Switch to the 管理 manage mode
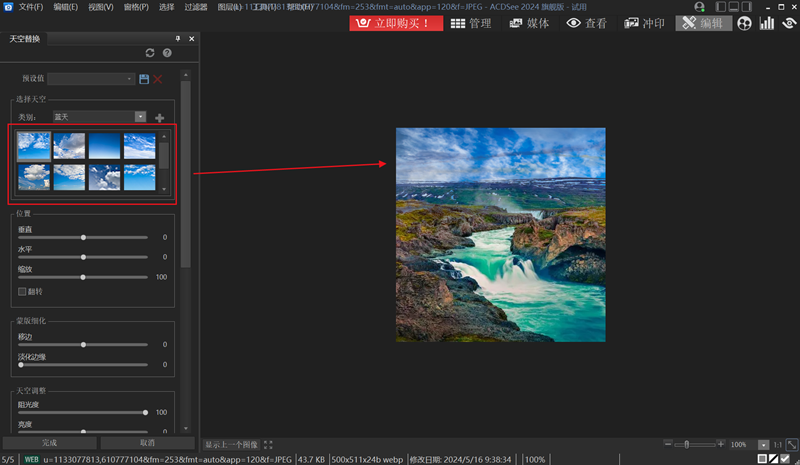 coord(470,23)
